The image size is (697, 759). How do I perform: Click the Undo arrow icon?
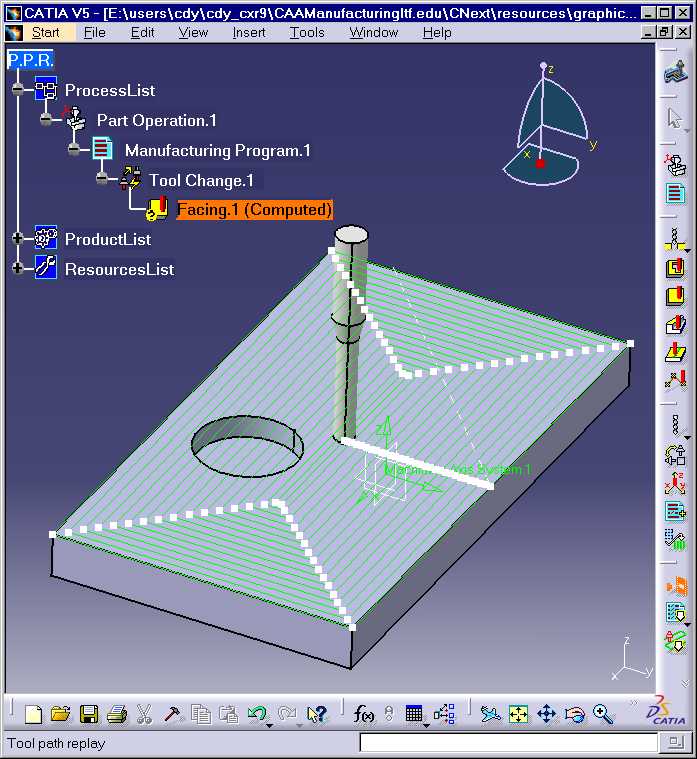[x=257, y=714]
